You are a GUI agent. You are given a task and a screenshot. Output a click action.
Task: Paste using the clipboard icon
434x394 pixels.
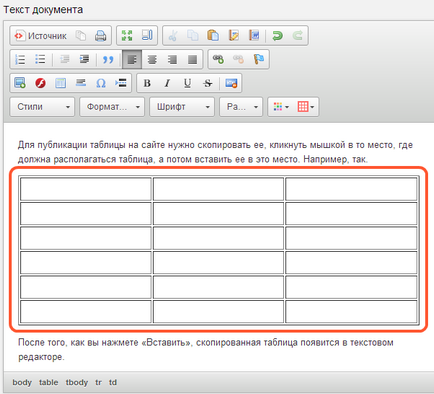[213, 35]
